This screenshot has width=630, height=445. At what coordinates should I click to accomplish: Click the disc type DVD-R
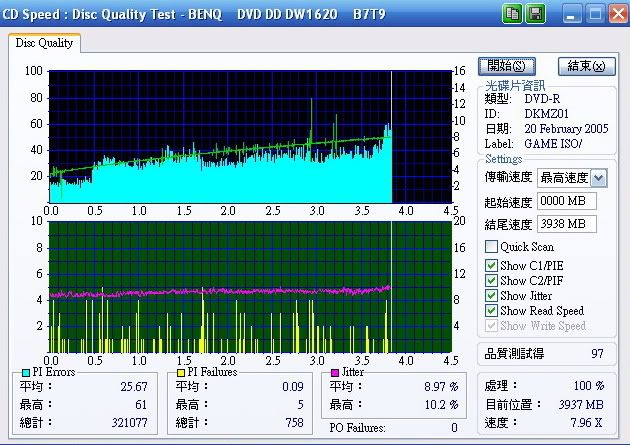(542, 99)
